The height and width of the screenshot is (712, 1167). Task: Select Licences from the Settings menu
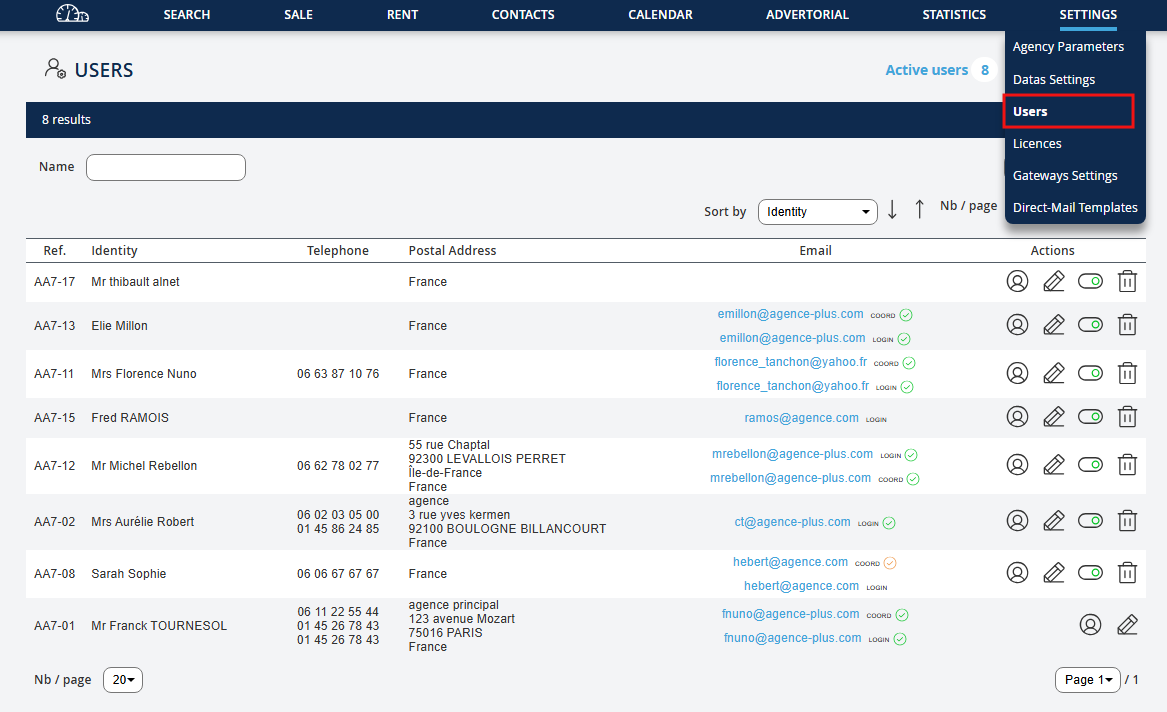tap(1037, 144)
